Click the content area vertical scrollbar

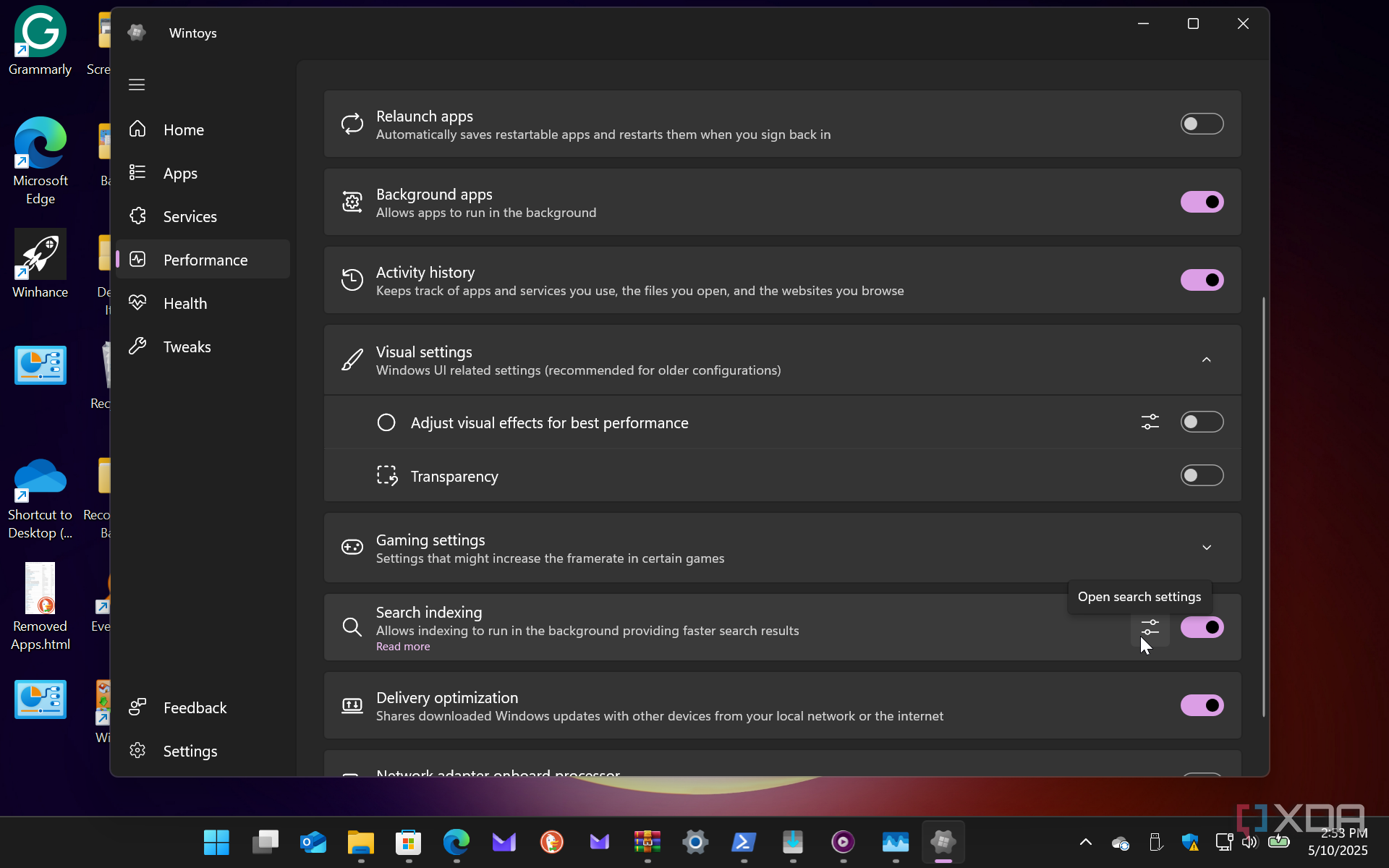coord(1264,506)
